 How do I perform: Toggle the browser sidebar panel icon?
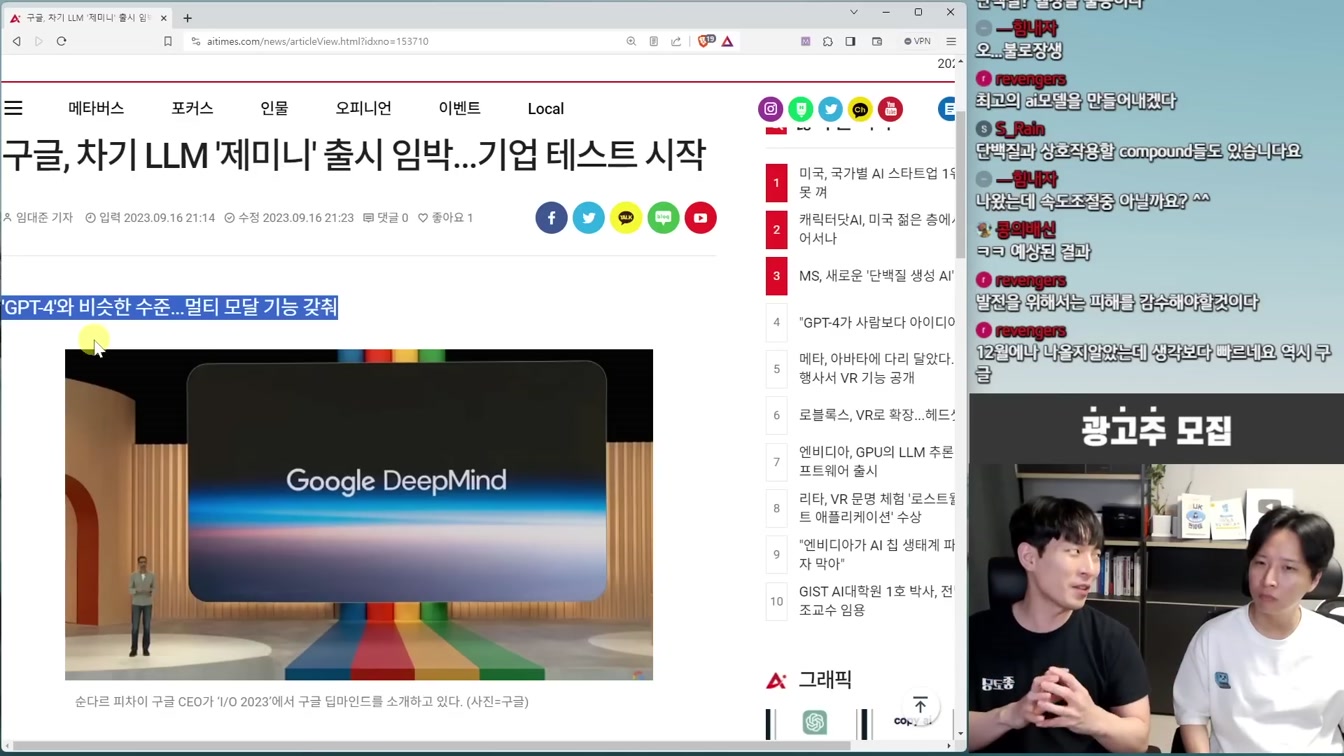[x=850, y=42]
